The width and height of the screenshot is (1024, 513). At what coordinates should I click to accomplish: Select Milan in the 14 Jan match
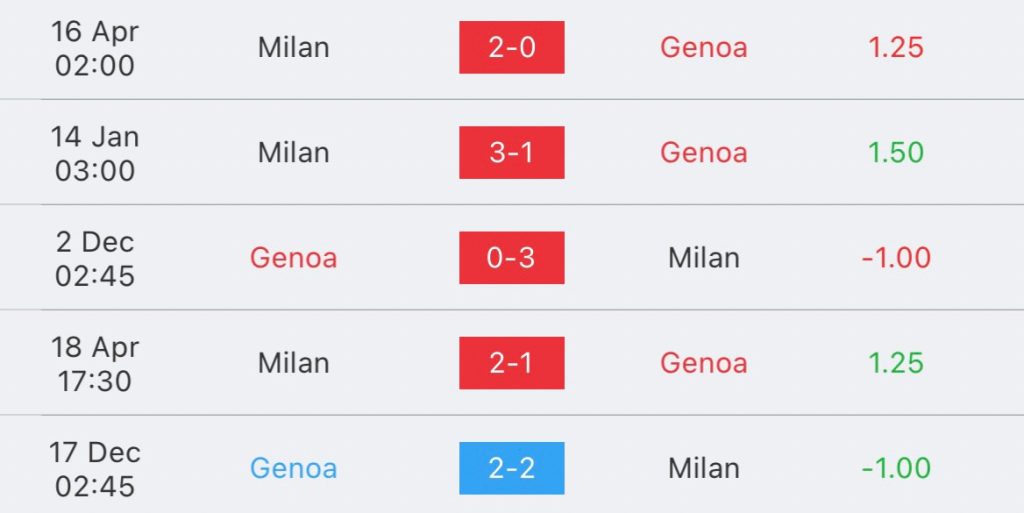pyautogui.click(x=293, y=152)
